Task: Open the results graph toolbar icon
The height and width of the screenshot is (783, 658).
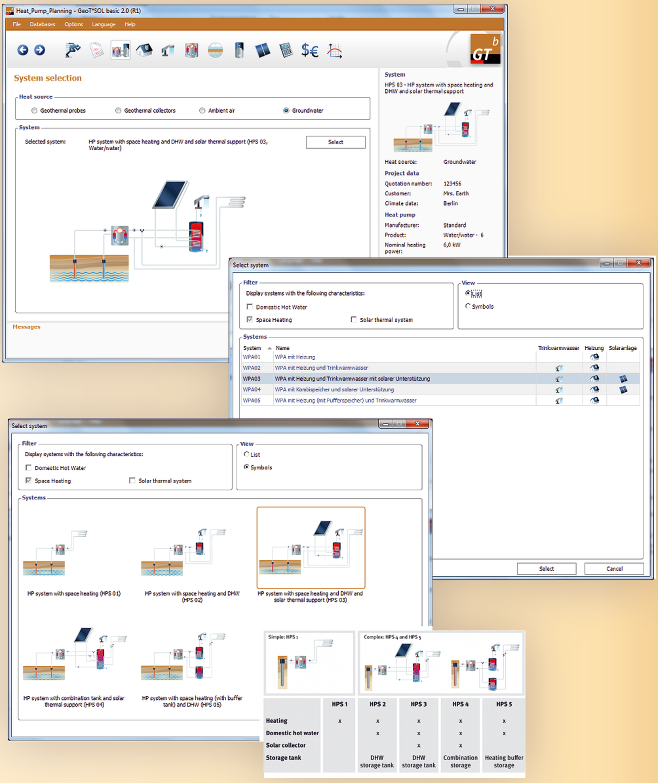Action: [335, 50]
